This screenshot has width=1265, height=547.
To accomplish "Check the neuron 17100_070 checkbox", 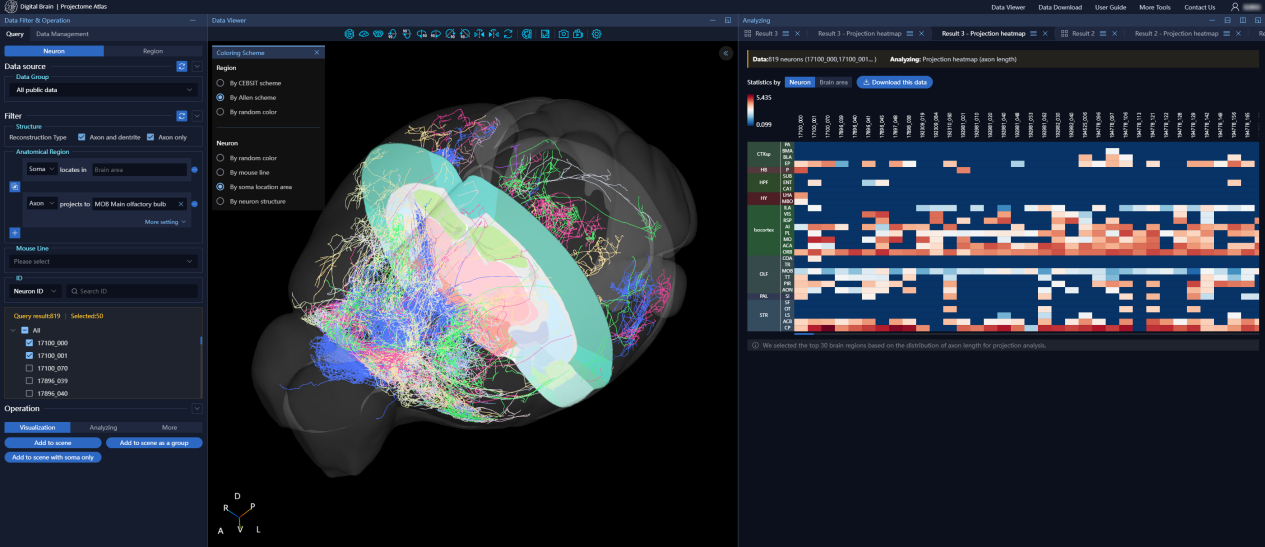I will [x=29, y=368].
